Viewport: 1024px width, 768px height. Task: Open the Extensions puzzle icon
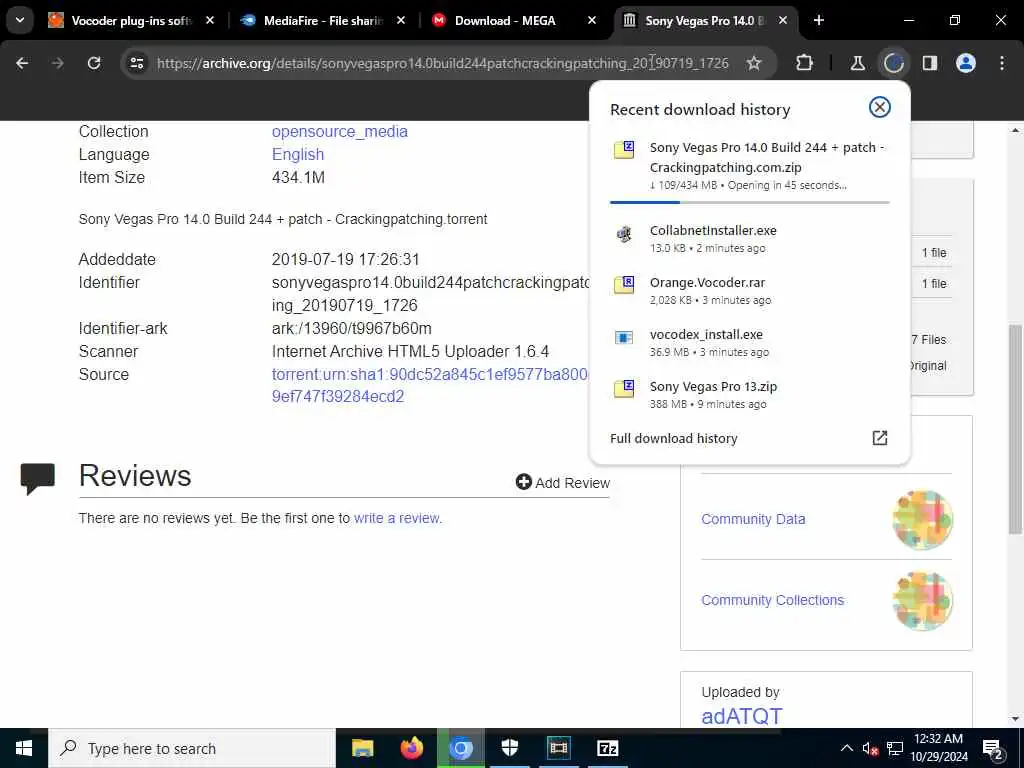pos(805,63)
